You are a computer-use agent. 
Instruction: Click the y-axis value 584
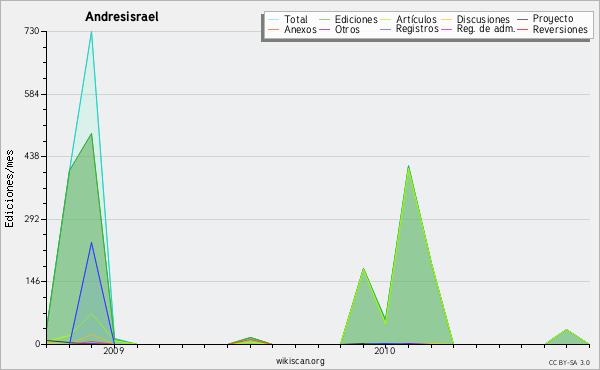[x=32, y=94]
